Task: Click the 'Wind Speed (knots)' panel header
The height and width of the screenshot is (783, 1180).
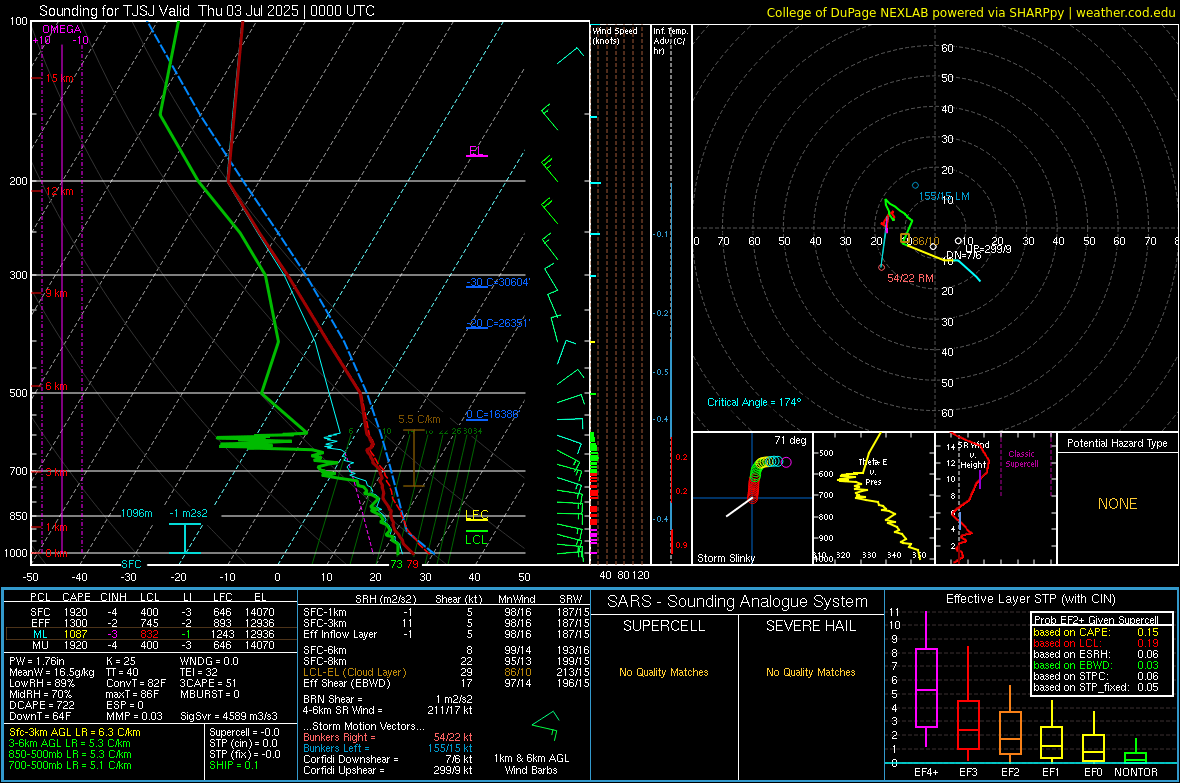Action: point(615,35)
